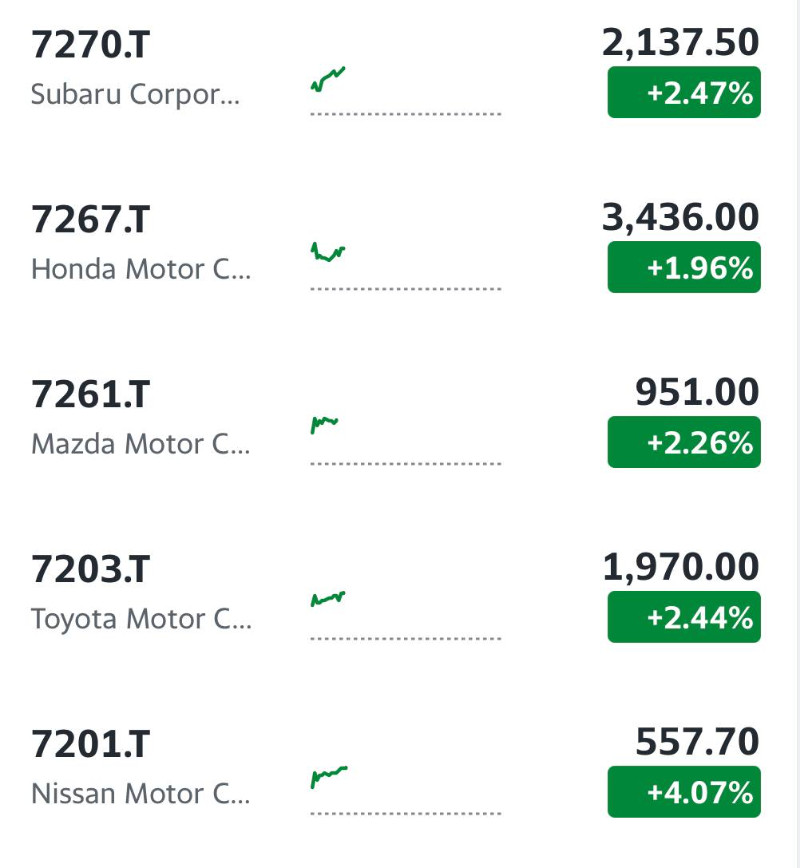Select Mazda Motor company name
Image resolution: width=800 pixels, height=868 pixels.
141,444
